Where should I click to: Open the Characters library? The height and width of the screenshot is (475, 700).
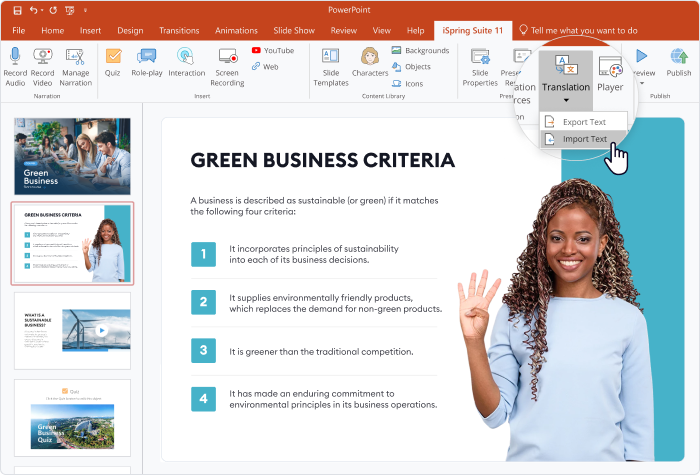(x=370, y=62)
